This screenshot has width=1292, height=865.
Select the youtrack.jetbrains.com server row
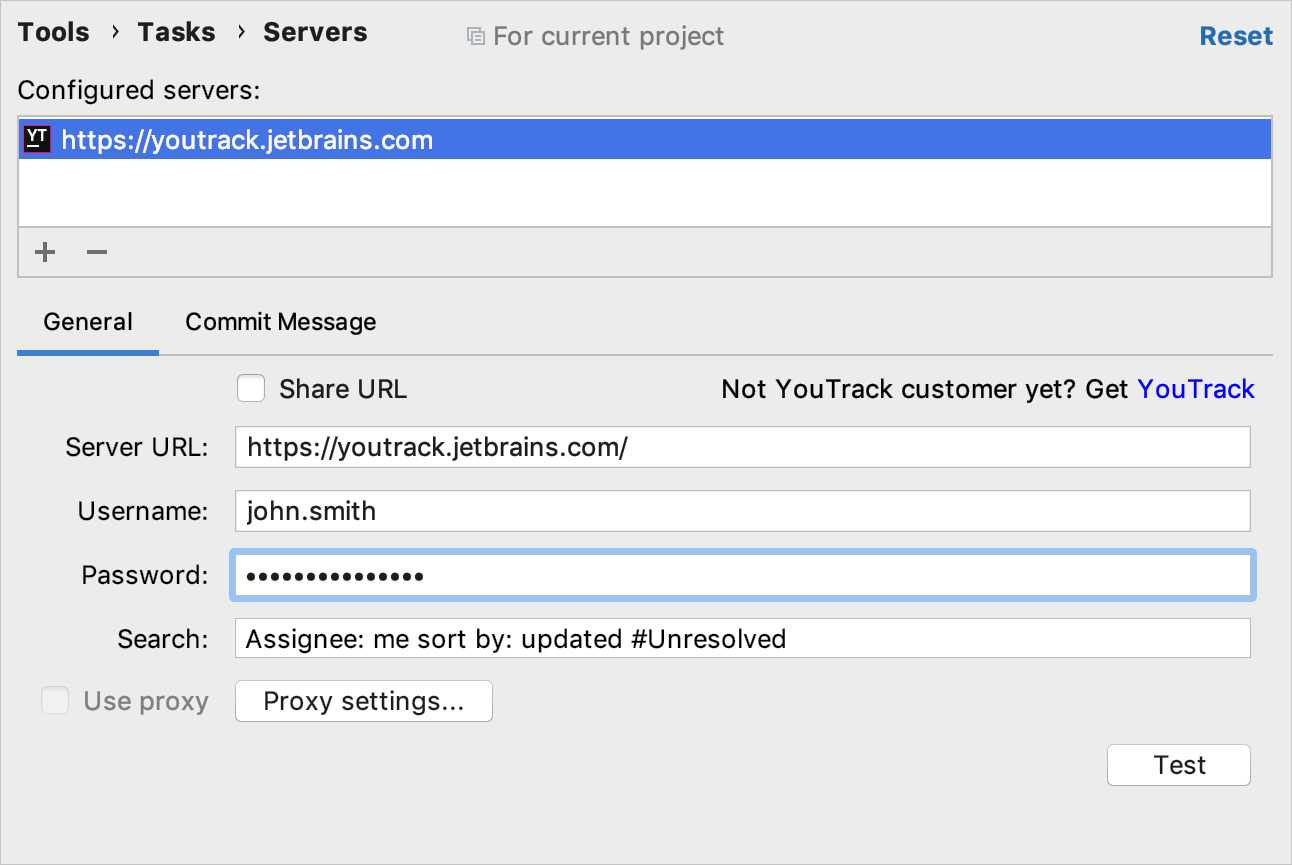coord(645,139)
